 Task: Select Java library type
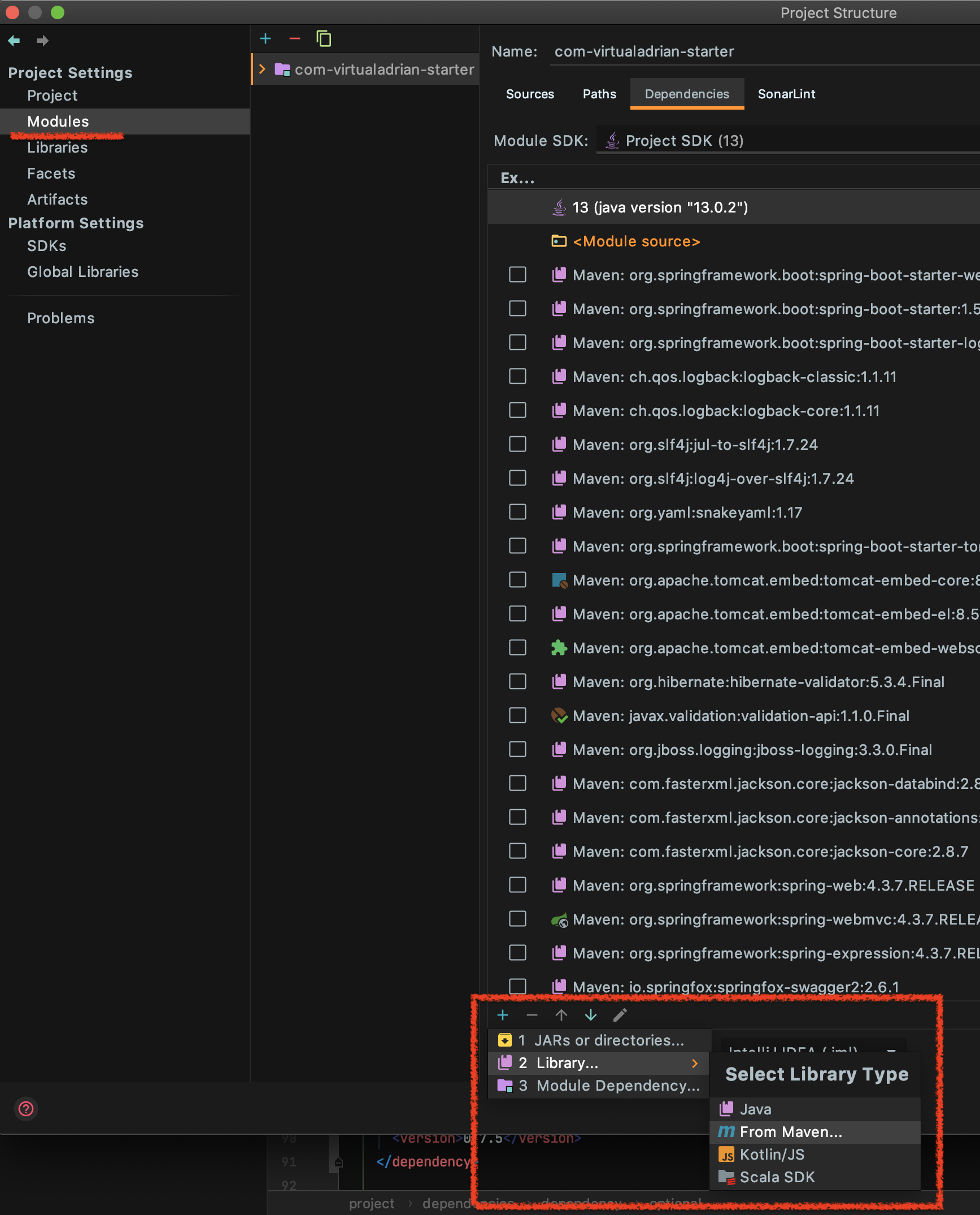pos(815,1109)
